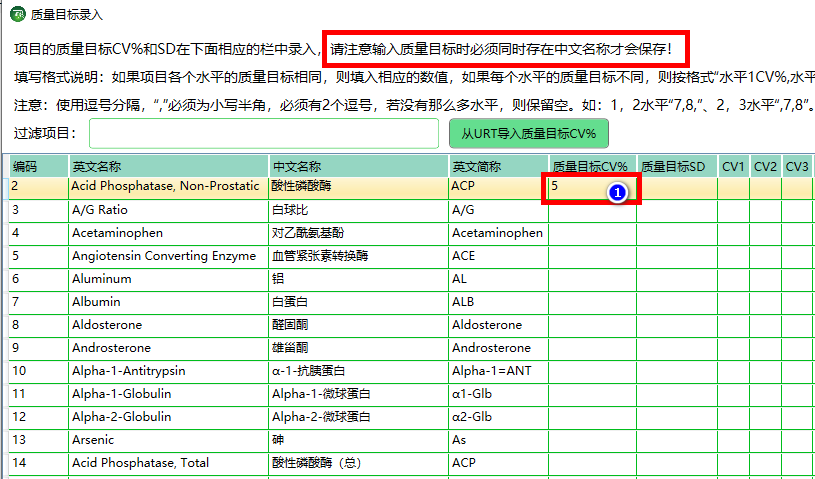Click the Aldosterone 质量目标SD cell

click(676, 325)
